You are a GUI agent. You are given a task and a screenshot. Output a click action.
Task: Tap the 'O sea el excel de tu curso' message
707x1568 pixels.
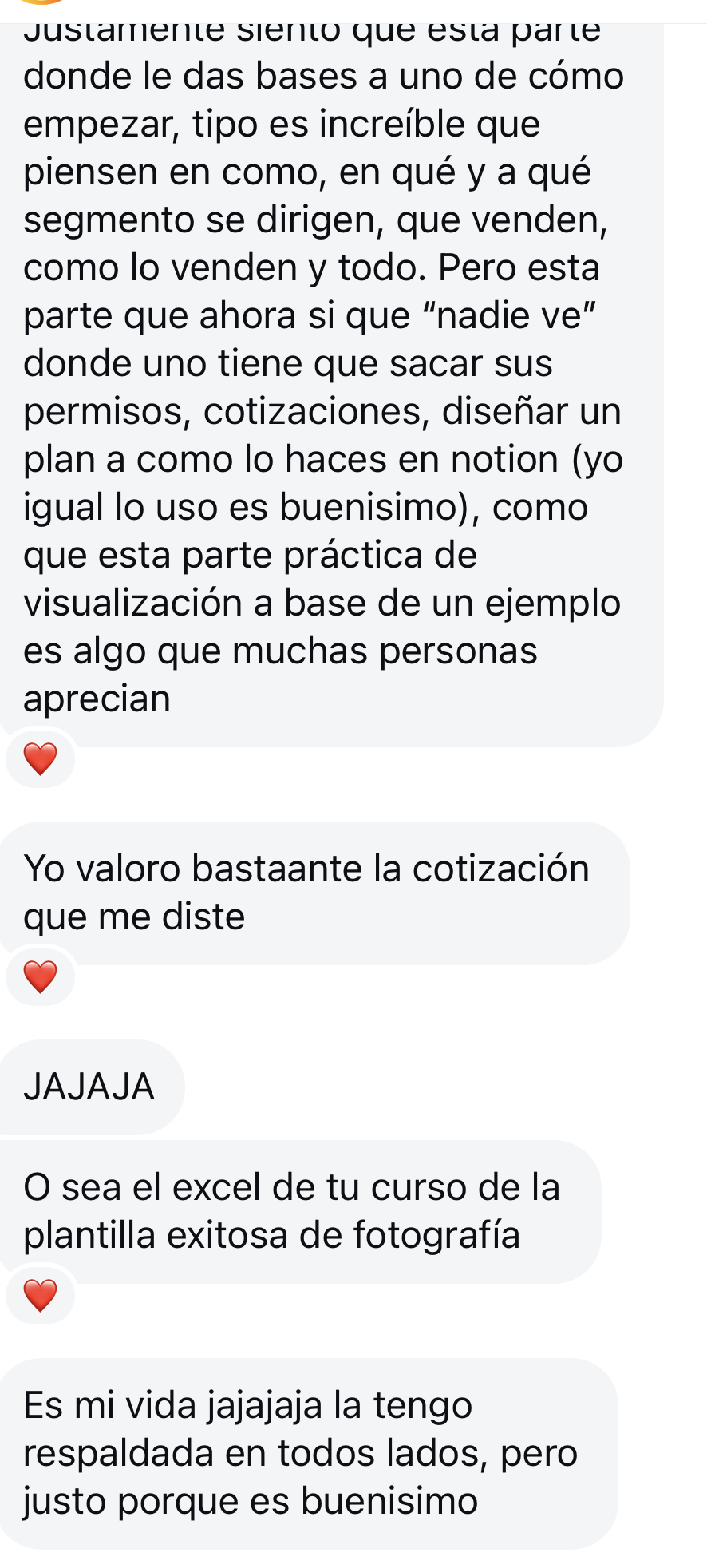tap(300, 1212)
